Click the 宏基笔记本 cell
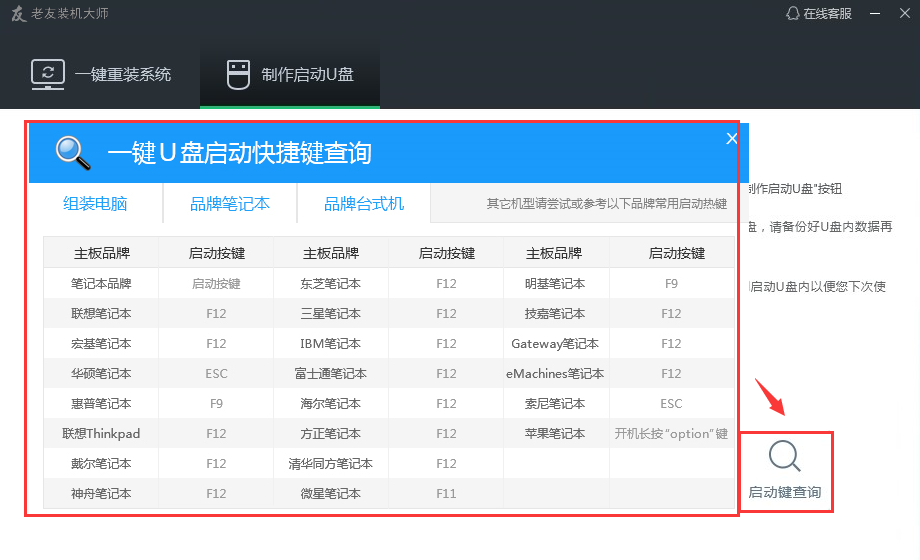The image size is (920, 560). pyautogui.click(x=101, y=343)
